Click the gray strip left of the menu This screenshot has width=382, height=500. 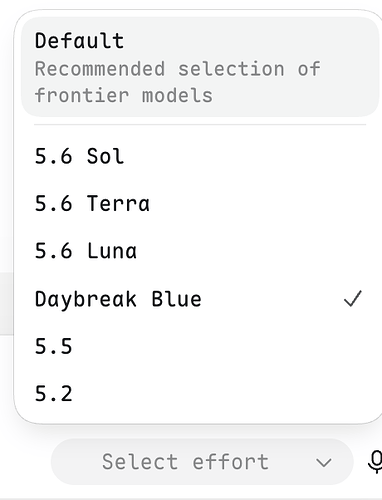(7, 303)
